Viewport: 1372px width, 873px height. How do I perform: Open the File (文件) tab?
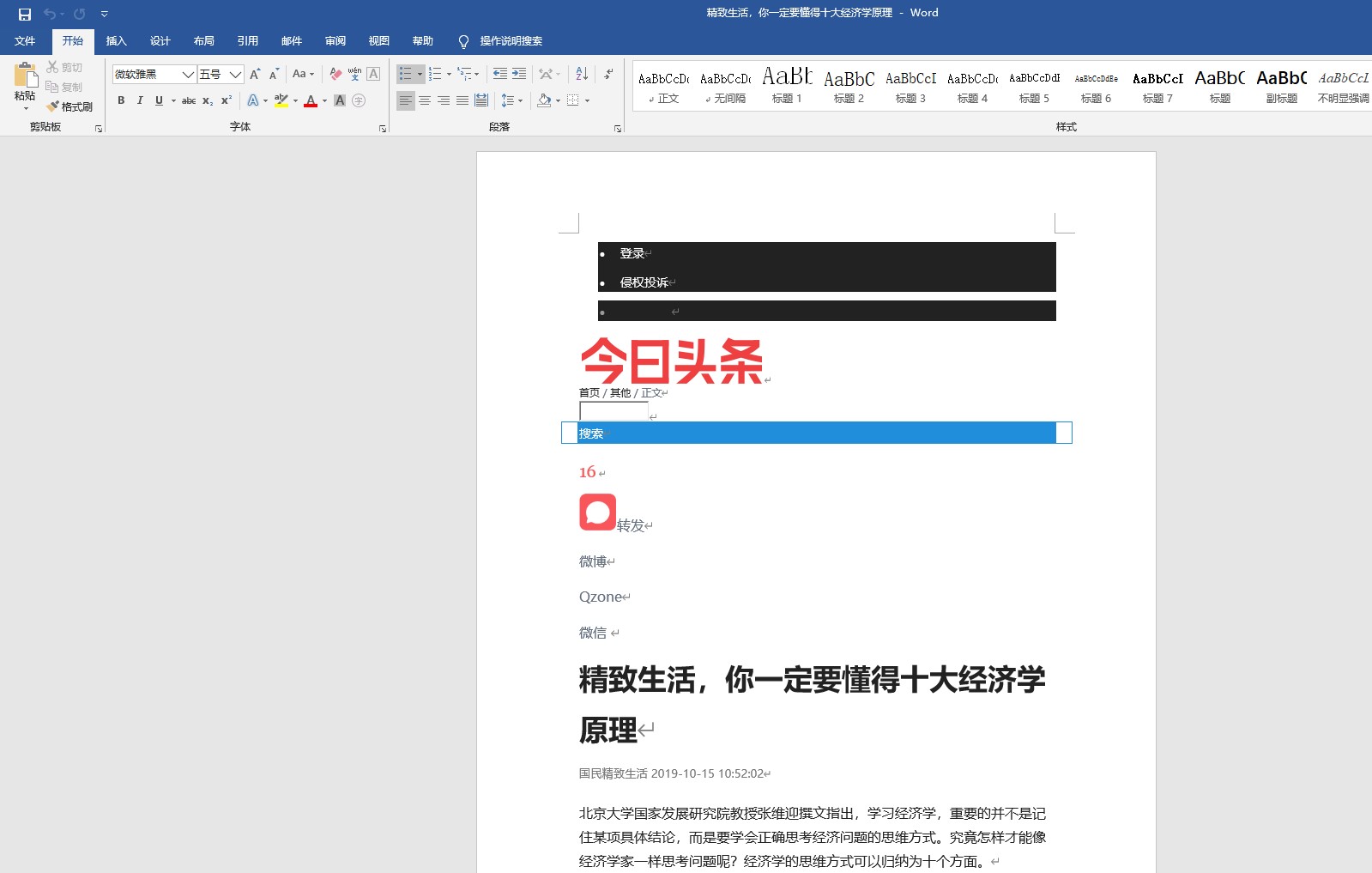coord(25,41)
